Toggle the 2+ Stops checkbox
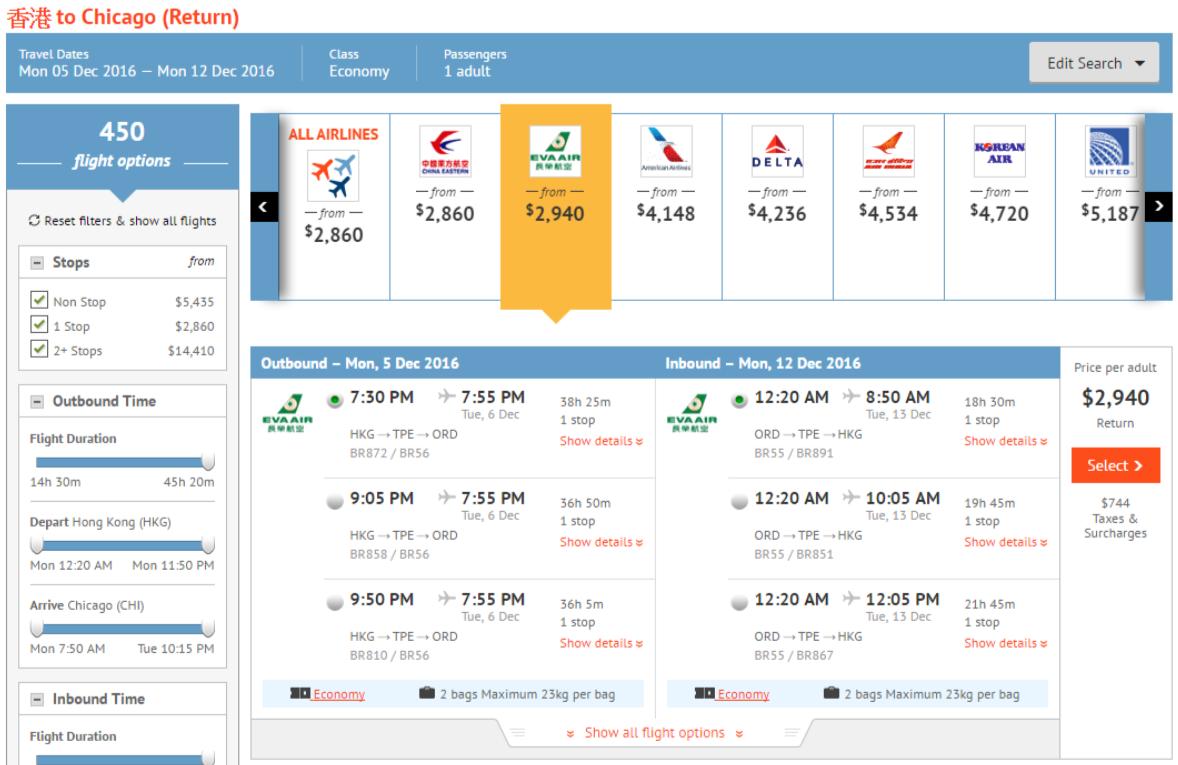Screen dimensions: 1178x765 [39, 350]
